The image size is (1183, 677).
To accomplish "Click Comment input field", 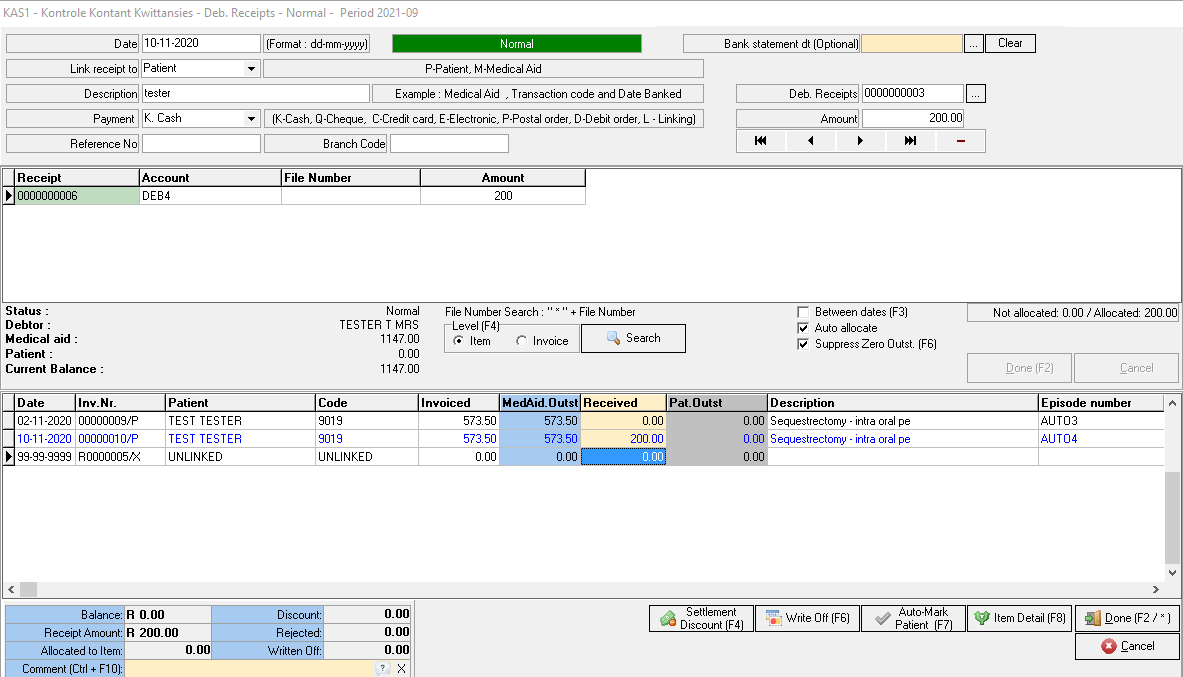I will pos(249,669).
